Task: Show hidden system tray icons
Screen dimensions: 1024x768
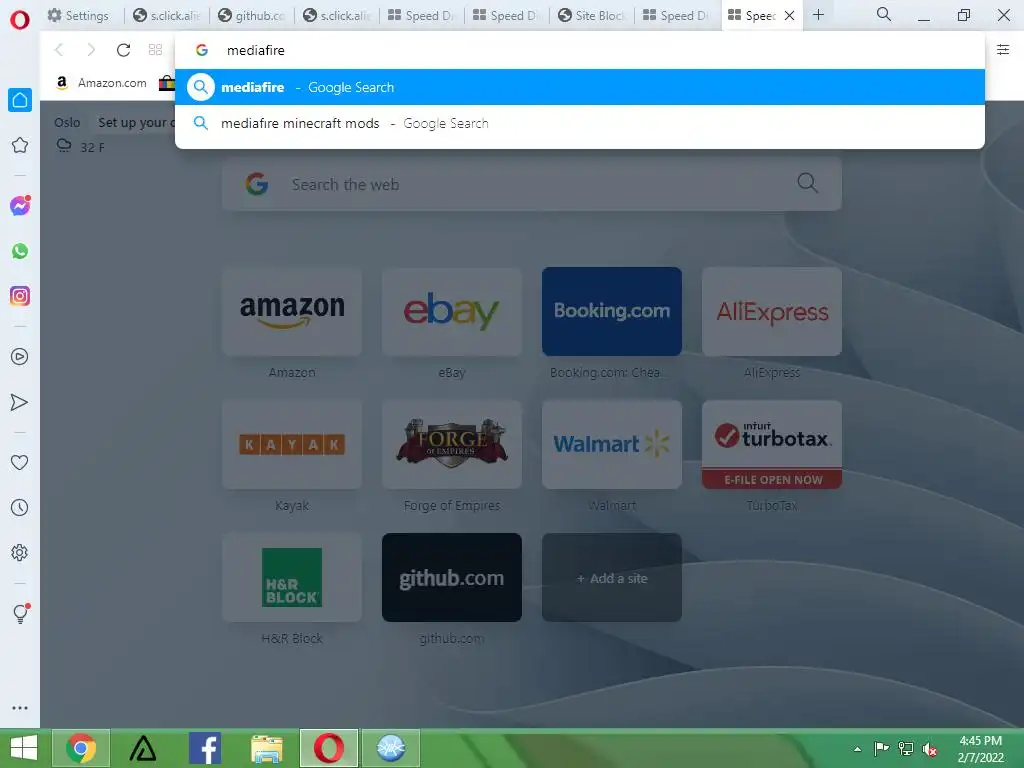Action: pos(857,749)
